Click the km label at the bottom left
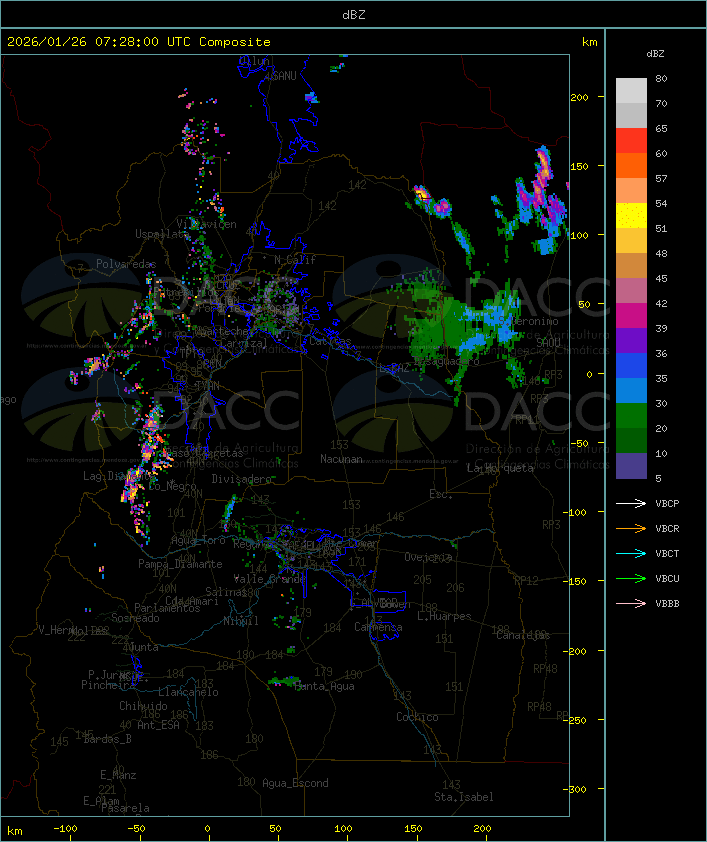Image resolution: width=707 pixels, height=842 pixels. (14, 831)
